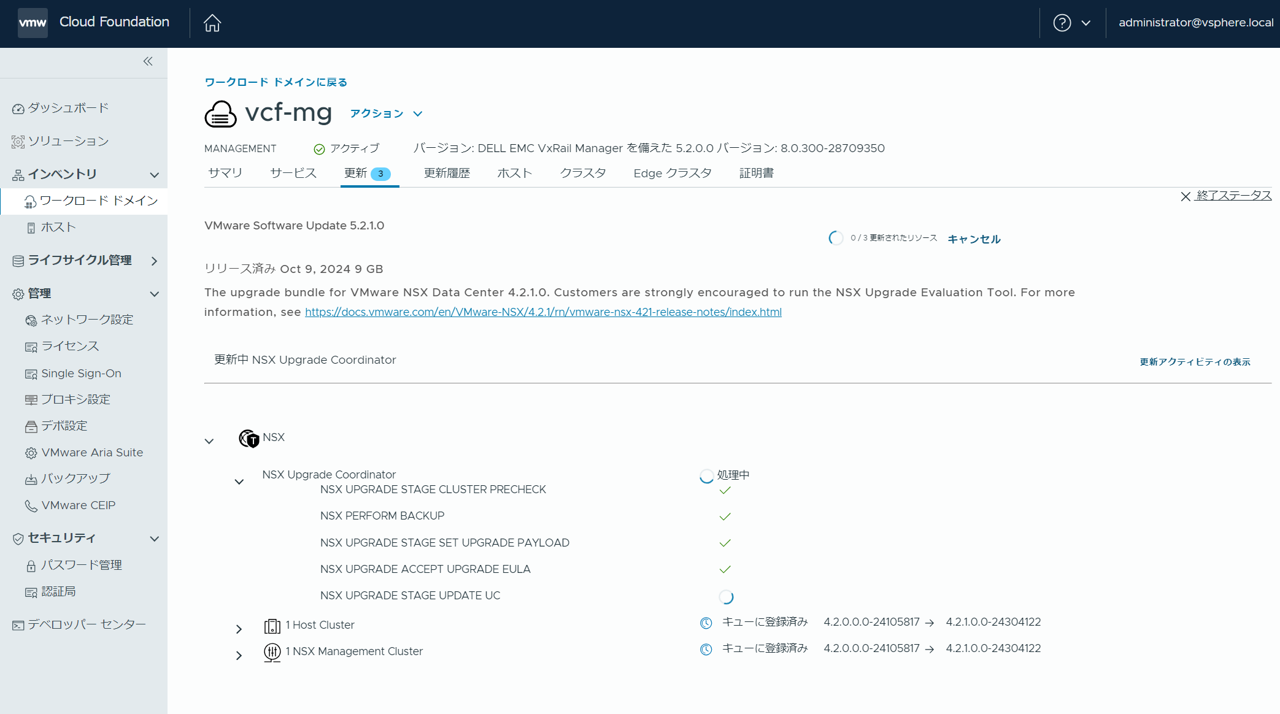Click the VMware Aria Suite icon

click(31, 453)
